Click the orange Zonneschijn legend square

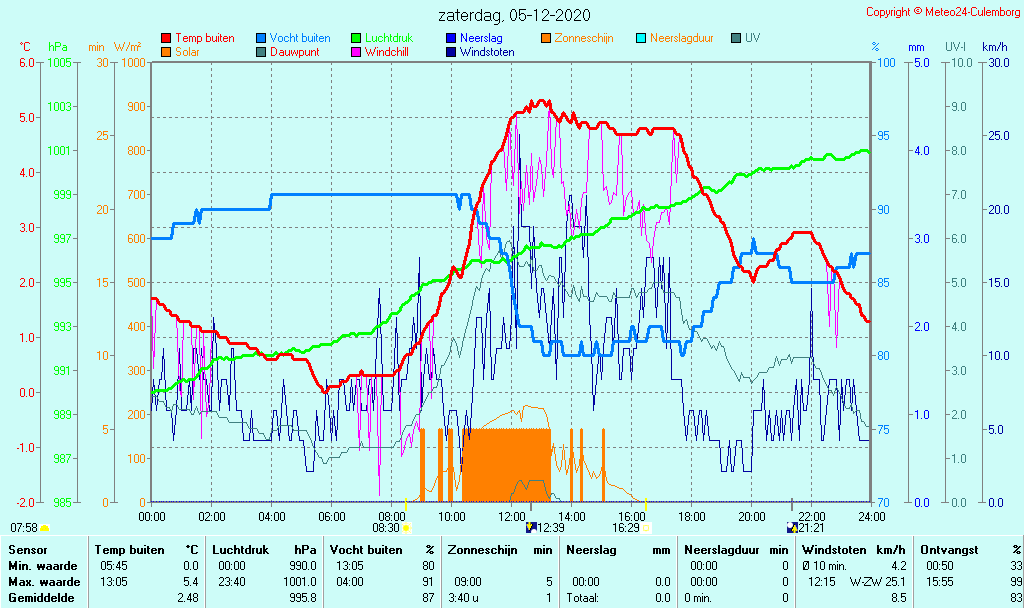[546, 38]
